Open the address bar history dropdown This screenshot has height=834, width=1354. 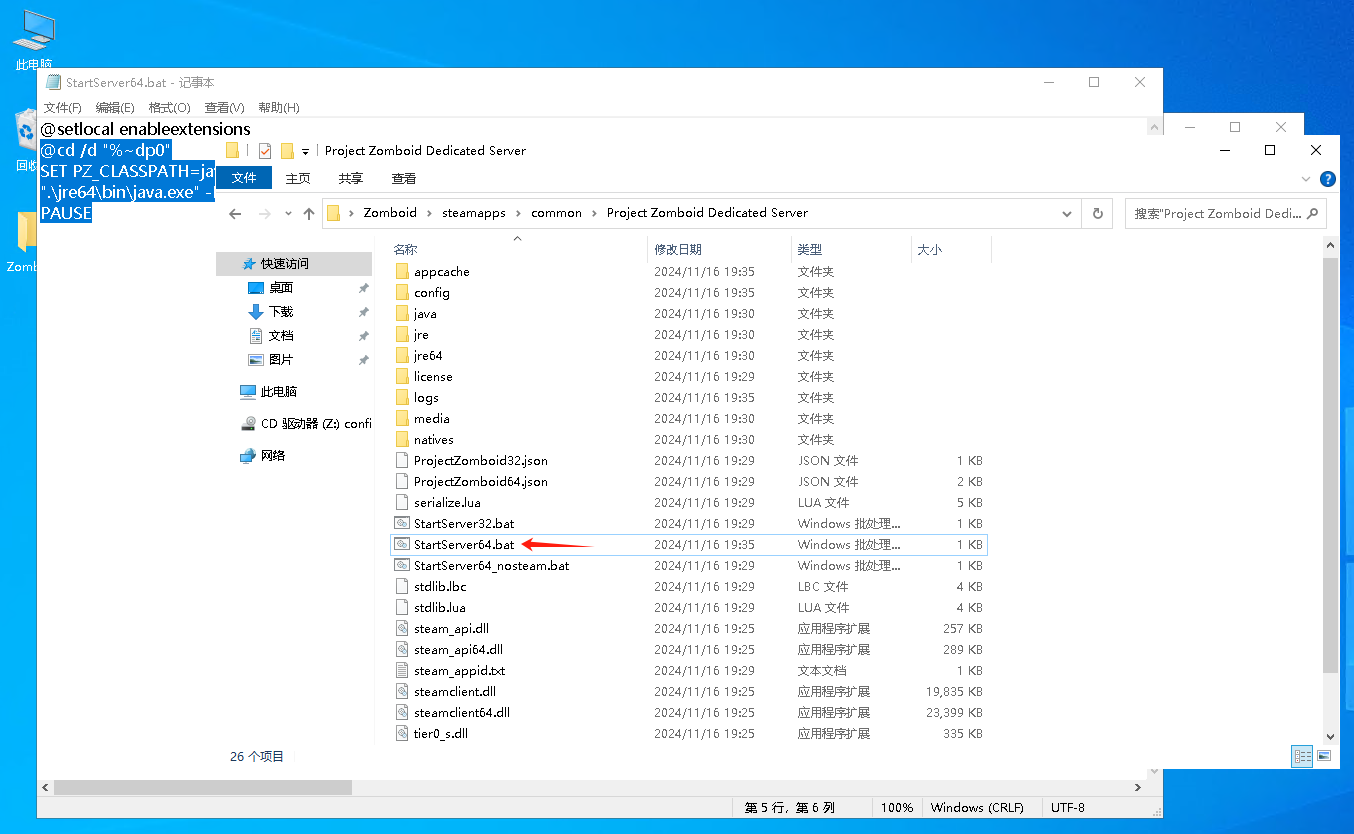[1067, 214]
